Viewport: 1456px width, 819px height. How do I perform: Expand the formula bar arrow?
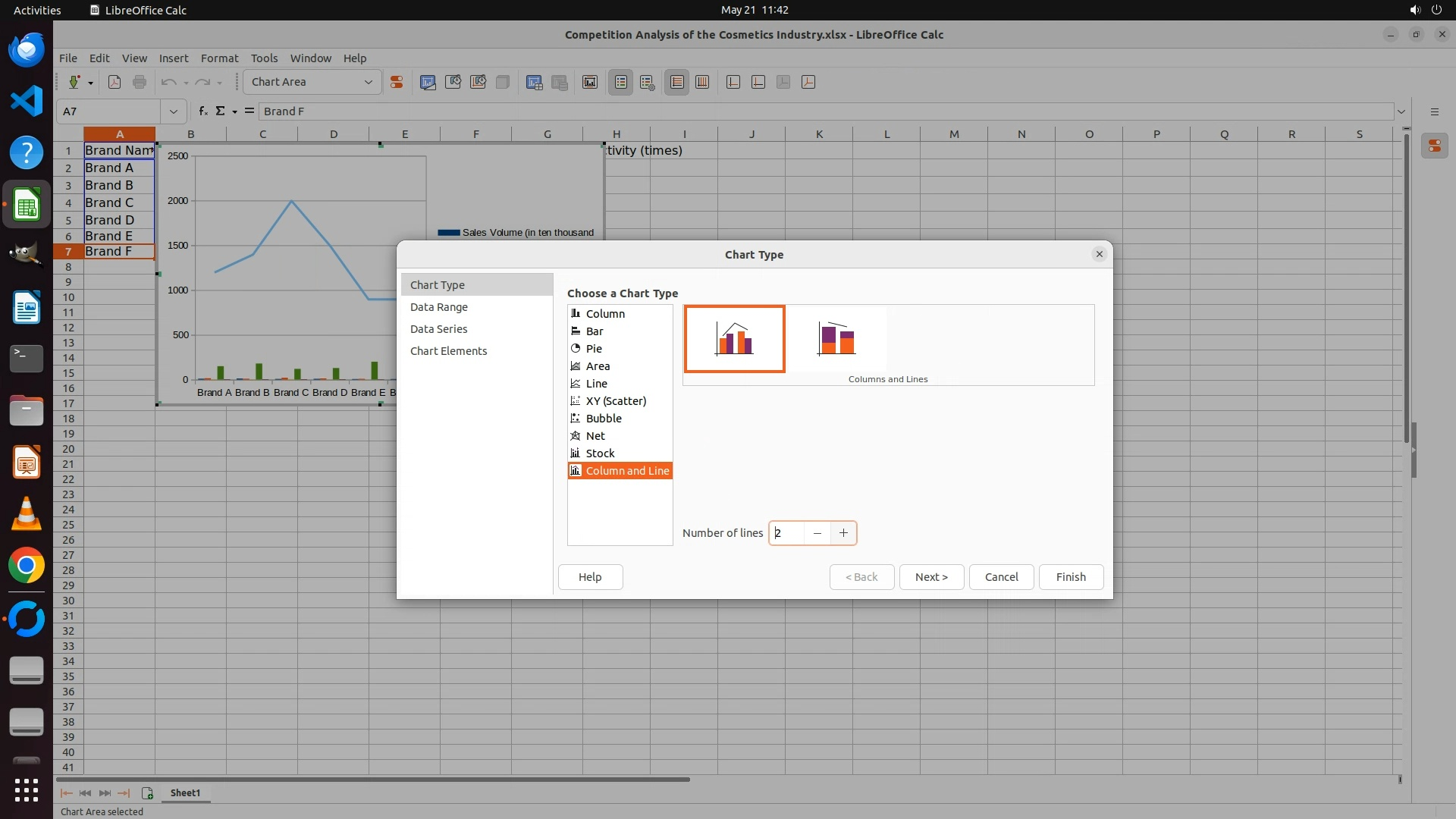(x=1401, y=111)
